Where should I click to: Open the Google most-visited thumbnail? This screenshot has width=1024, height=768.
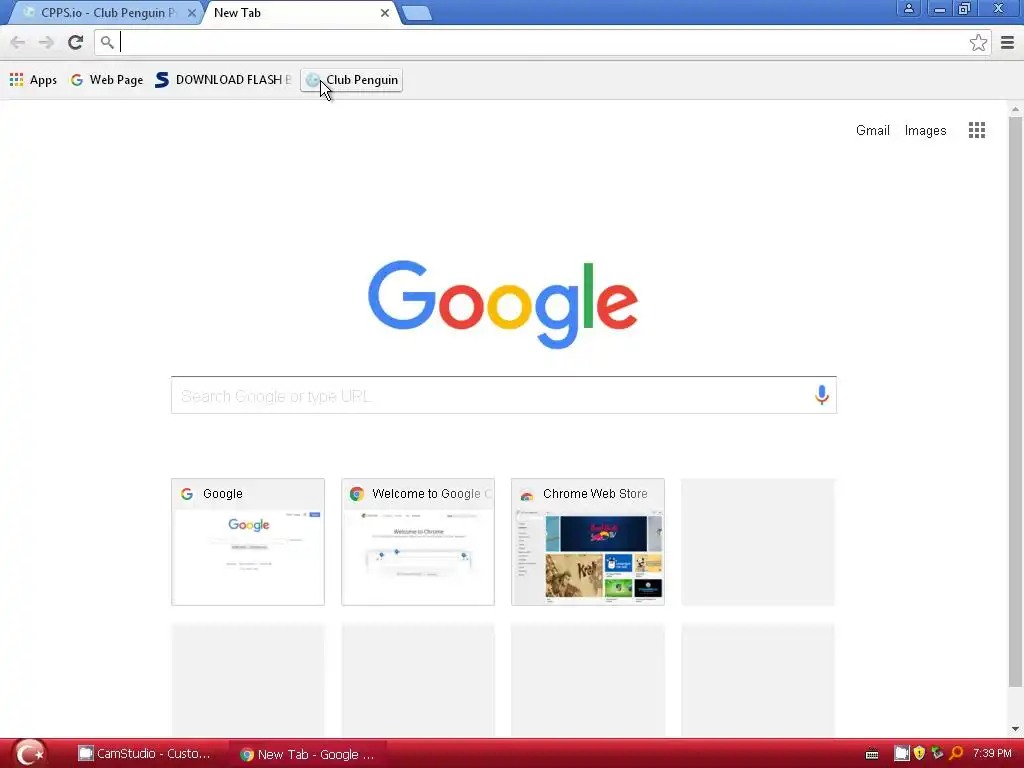pos(248,542)
